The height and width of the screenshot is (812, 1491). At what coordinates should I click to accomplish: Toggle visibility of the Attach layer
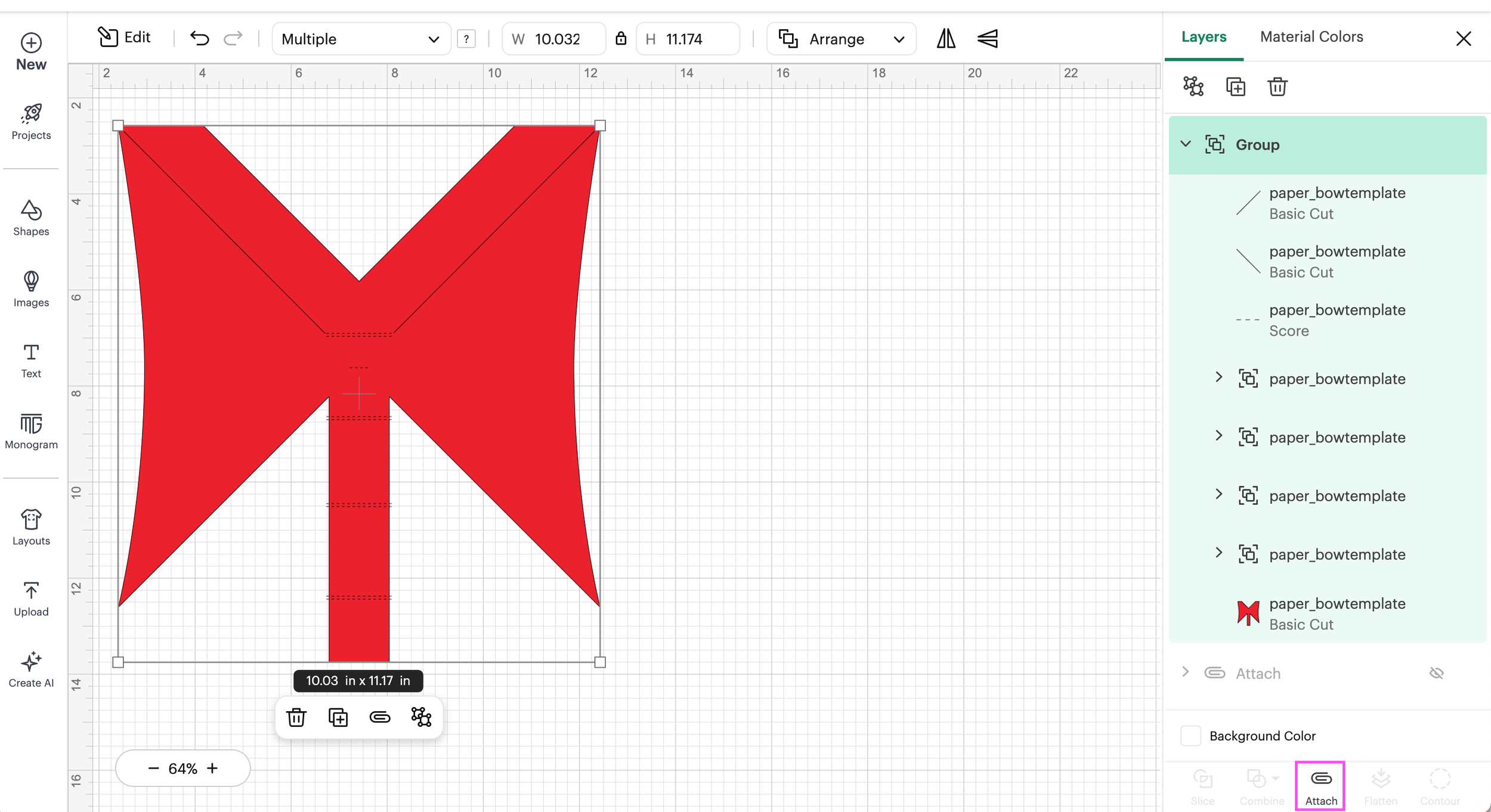tap(1437, 673)
